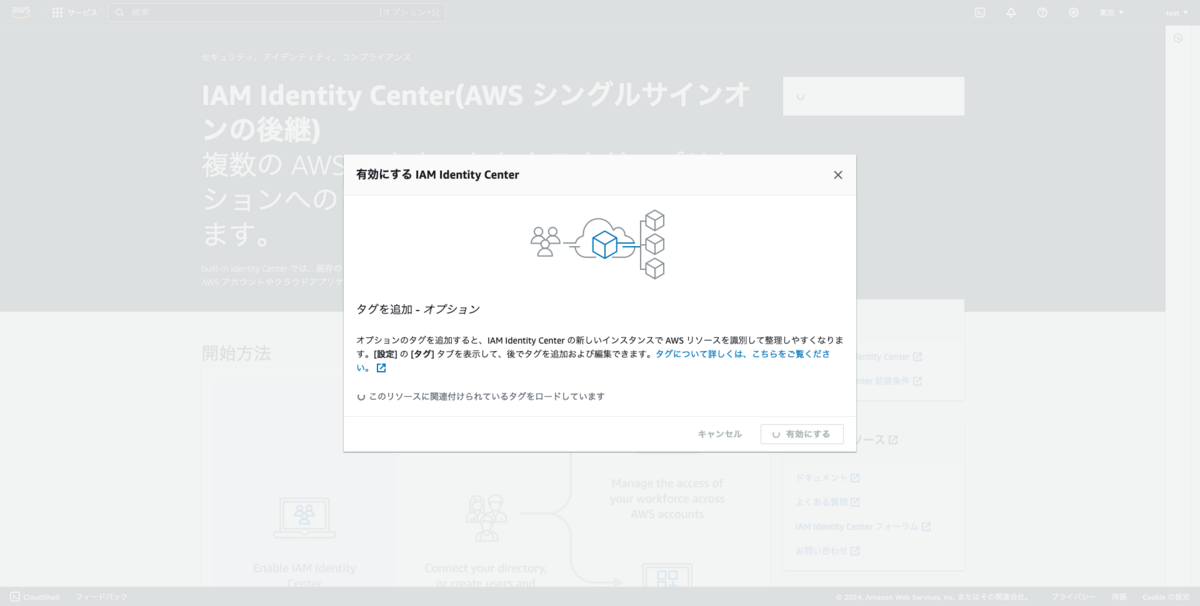Click the external-link icon beside フォーラム
Image resolution: width=1200 pixels, height=606 pixels.
(x=926, y=527)
